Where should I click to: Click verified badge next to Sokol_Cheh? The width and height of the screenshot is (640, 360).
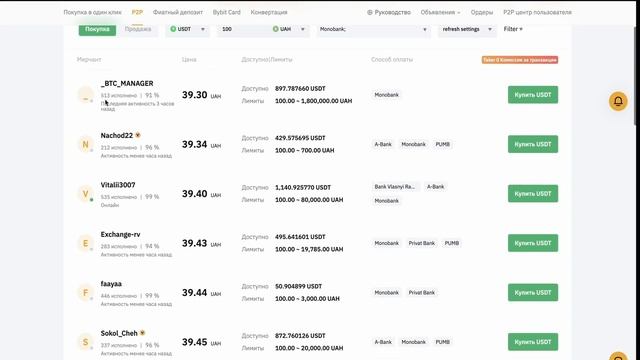[x=142, y=333]
